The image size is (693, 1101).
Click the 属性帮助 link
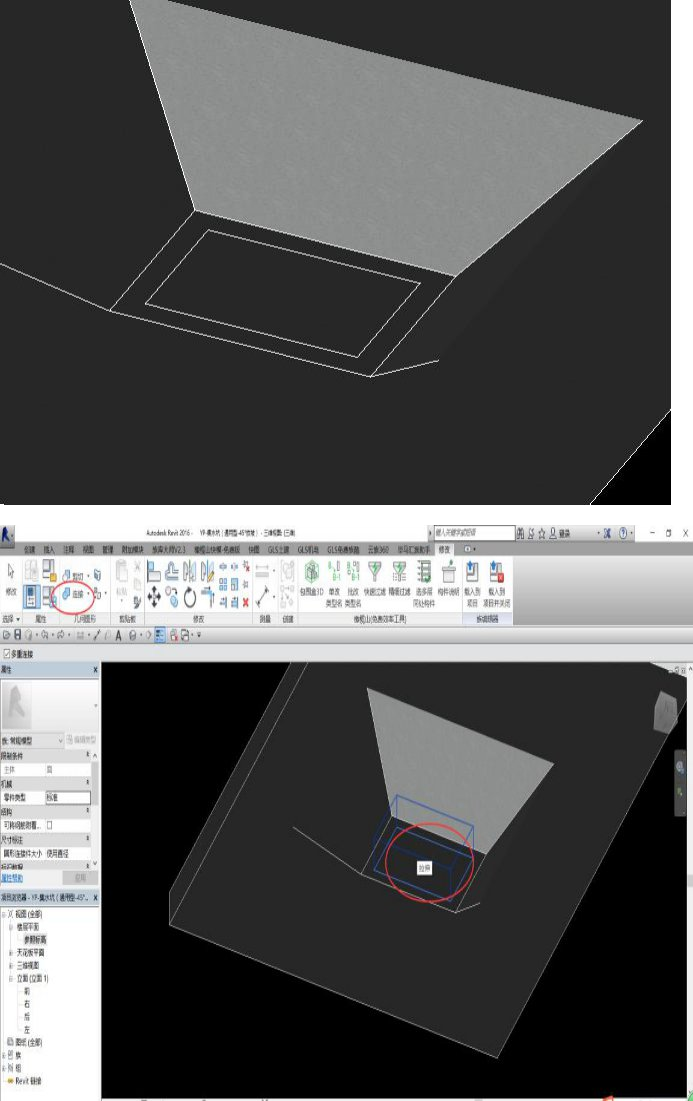[14, 876]
